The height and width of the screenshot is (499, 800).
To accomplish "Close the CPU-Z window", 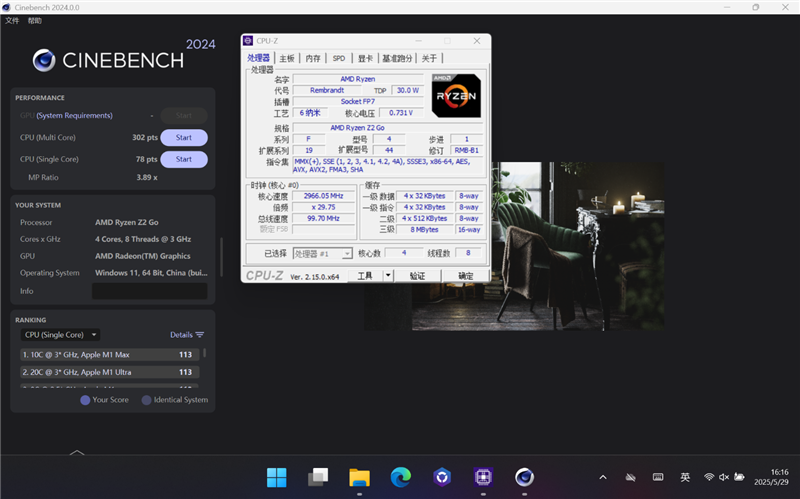I will [x=477, y=41].
